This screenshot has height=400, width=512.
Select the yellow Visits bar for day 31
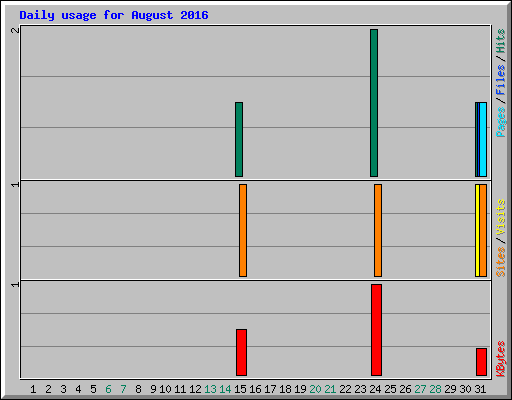tap(477, 230)
